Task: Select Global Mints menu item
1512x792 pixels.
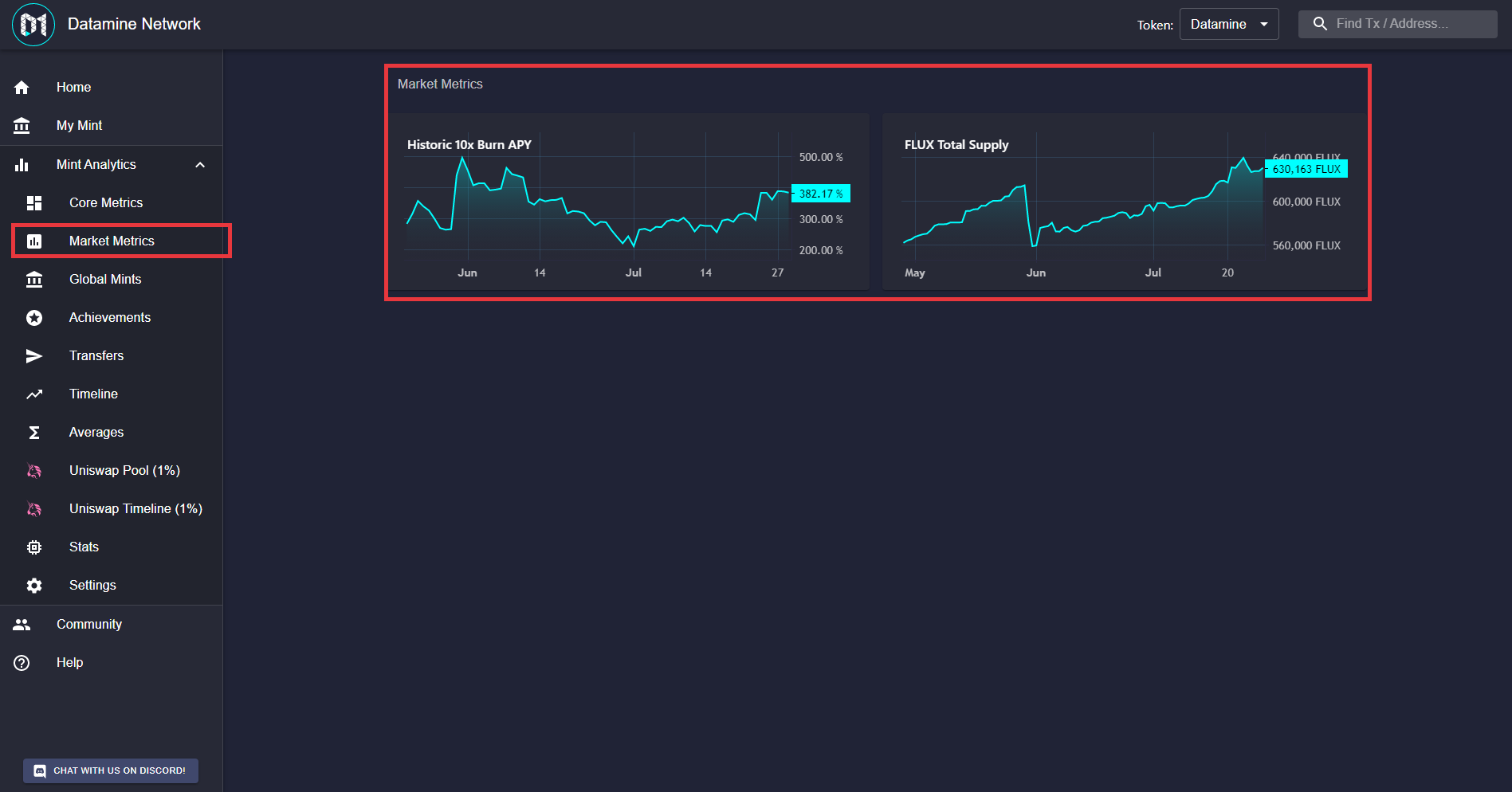Action: tap(112, 280)
